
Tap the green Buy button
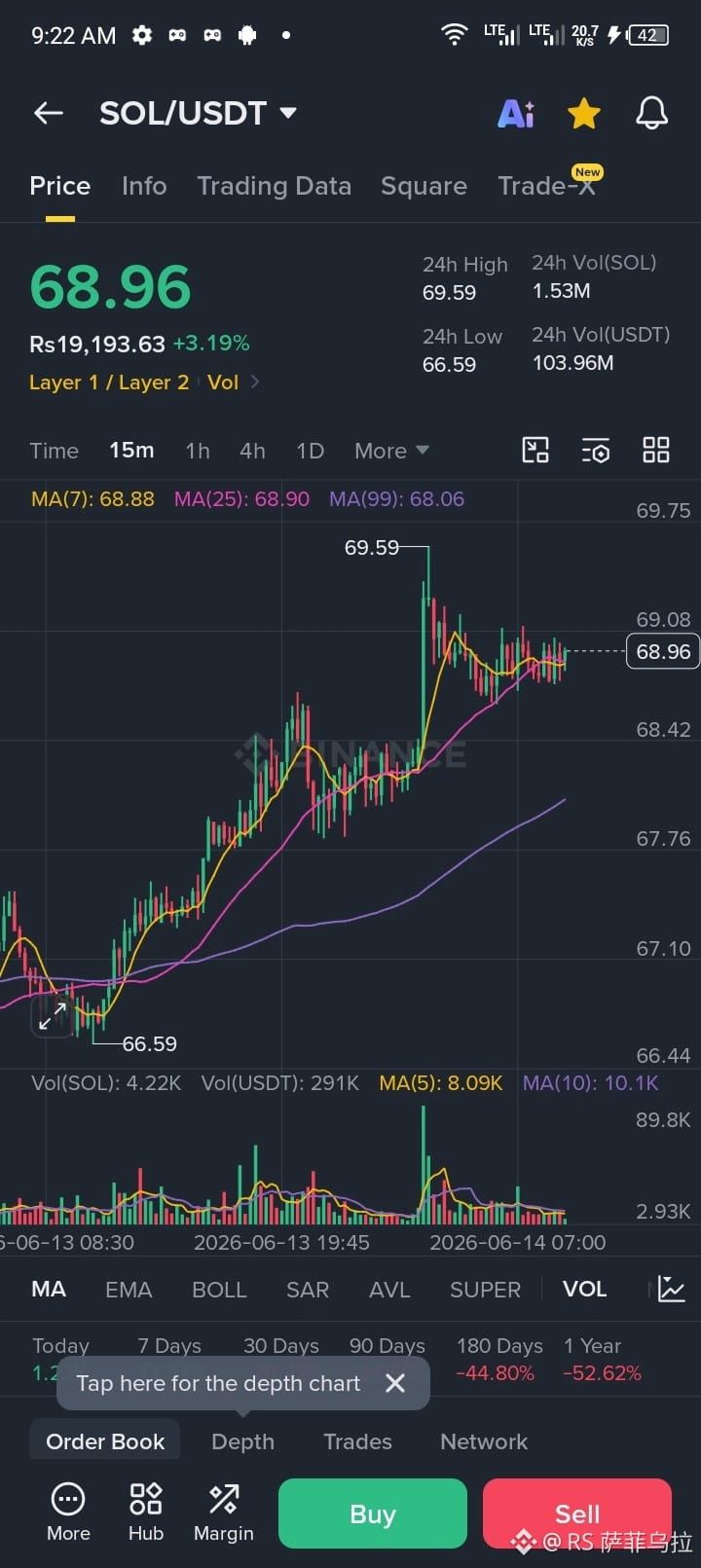pyautogui.click(x=373, y=1513)
